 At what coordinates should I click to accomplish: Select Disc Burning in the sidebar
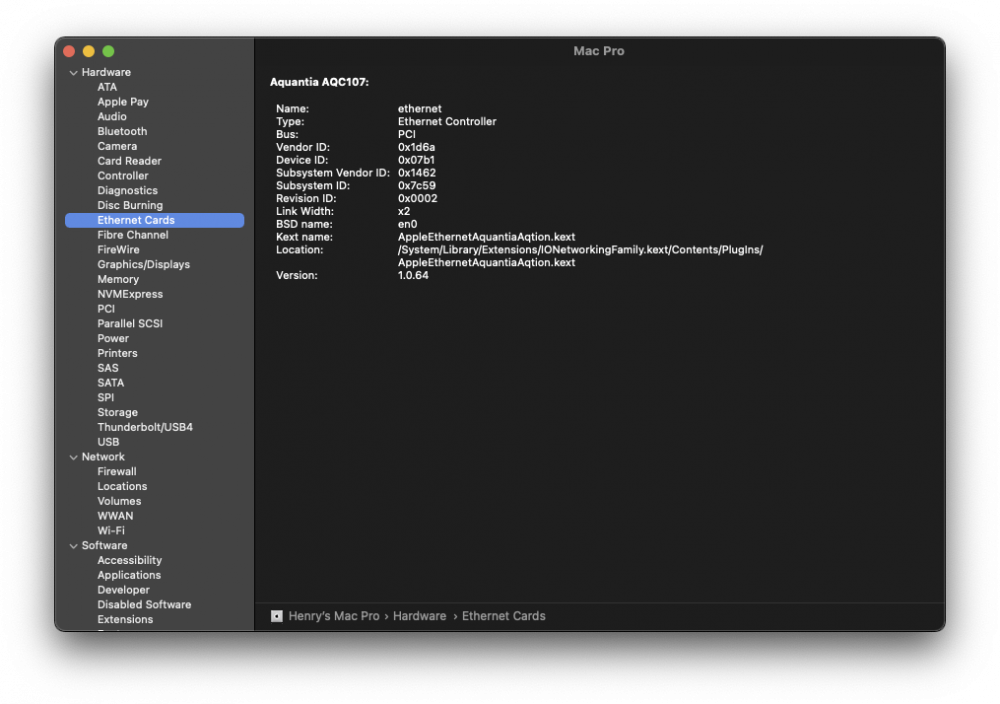(x=129, y=205)
